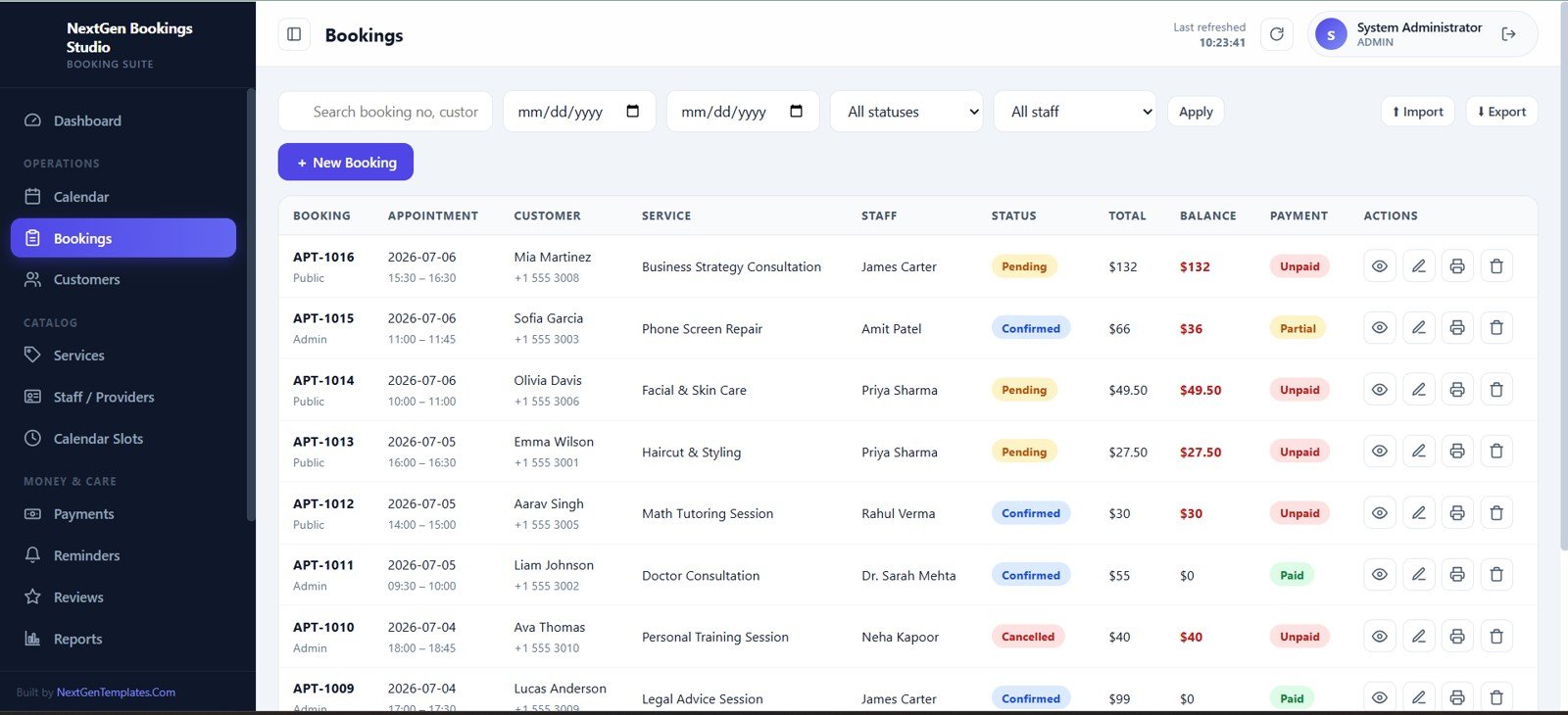Delete booking APT-1011
This screenshot has height=715, width=1568.
(1496, 575)
